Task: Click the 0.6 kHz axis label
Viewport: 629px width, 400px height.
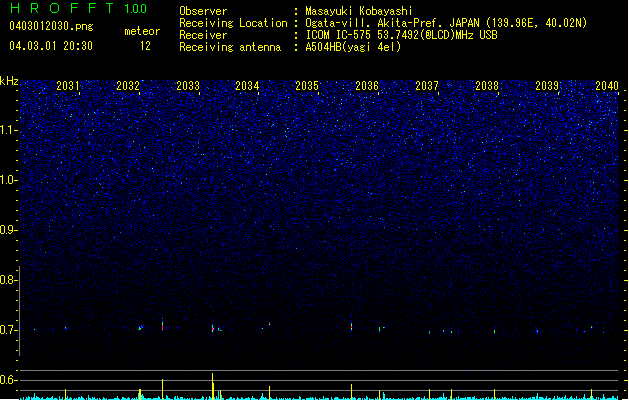Action: (8, 380)
